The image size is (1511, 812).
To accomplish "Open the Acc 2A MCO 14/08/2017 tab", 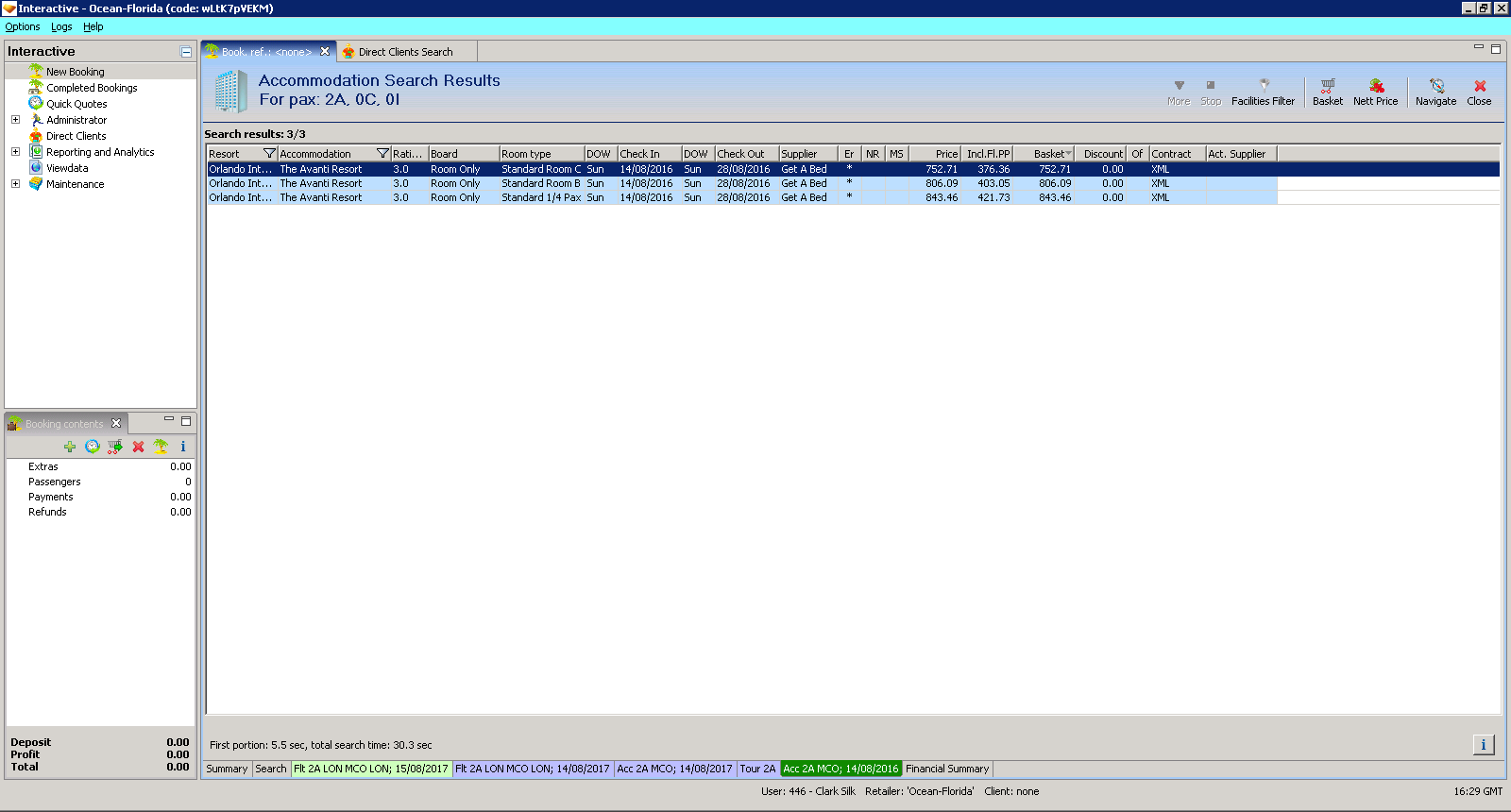I will [675, 769].
